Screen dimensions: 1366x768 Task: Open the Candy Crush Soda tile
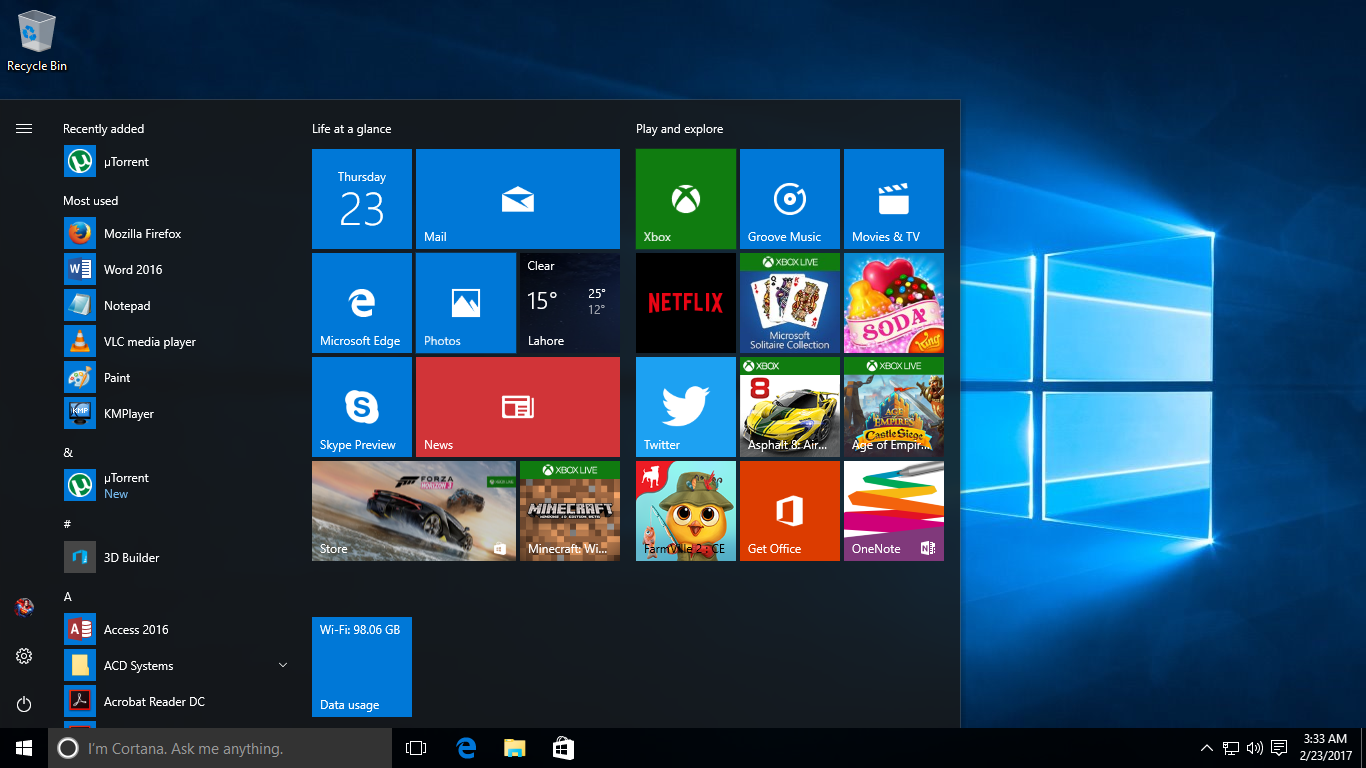[x=894, y=303]
